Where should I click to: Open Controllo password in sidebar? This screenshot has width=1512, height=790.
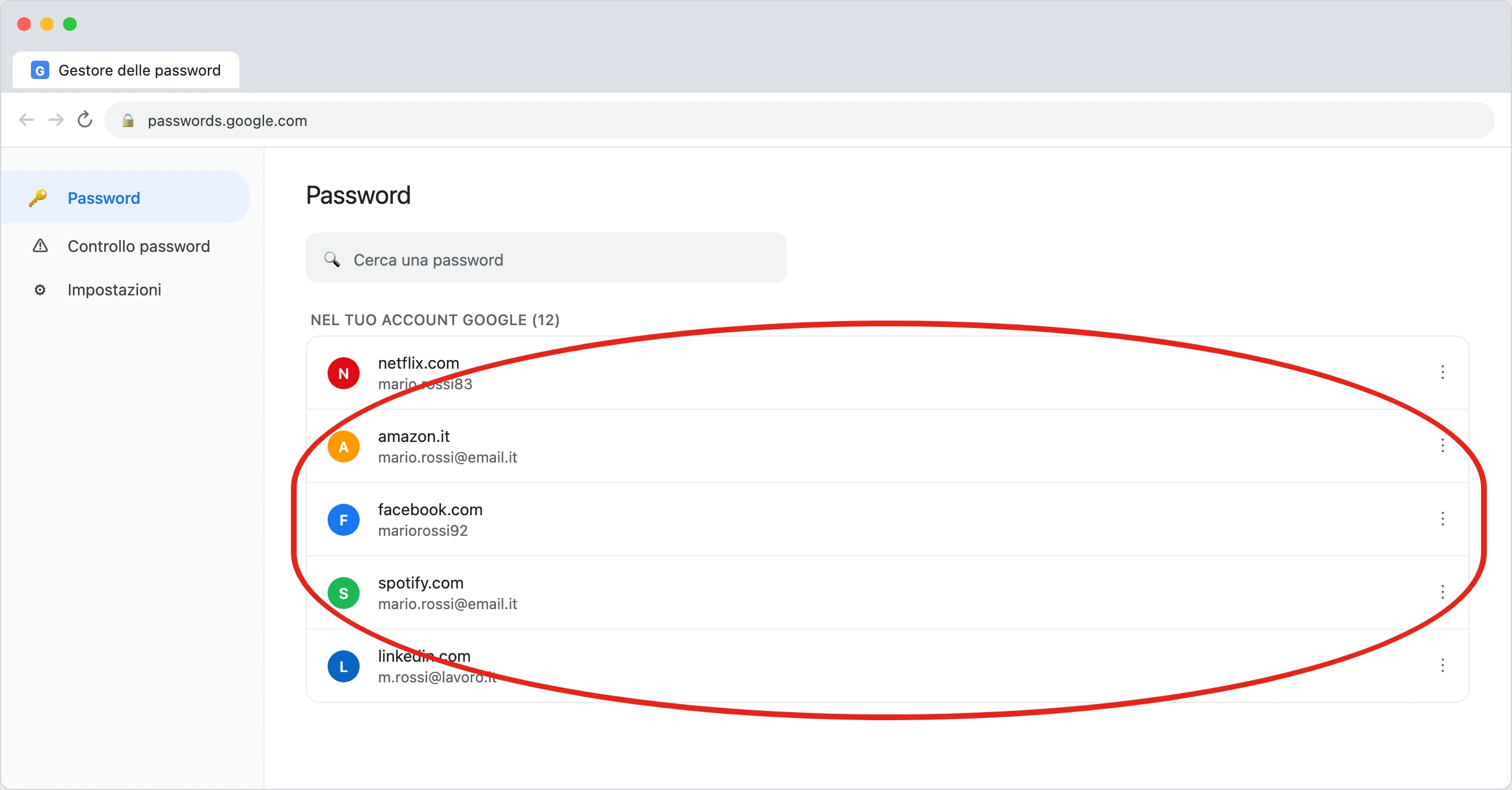point(125,246)
